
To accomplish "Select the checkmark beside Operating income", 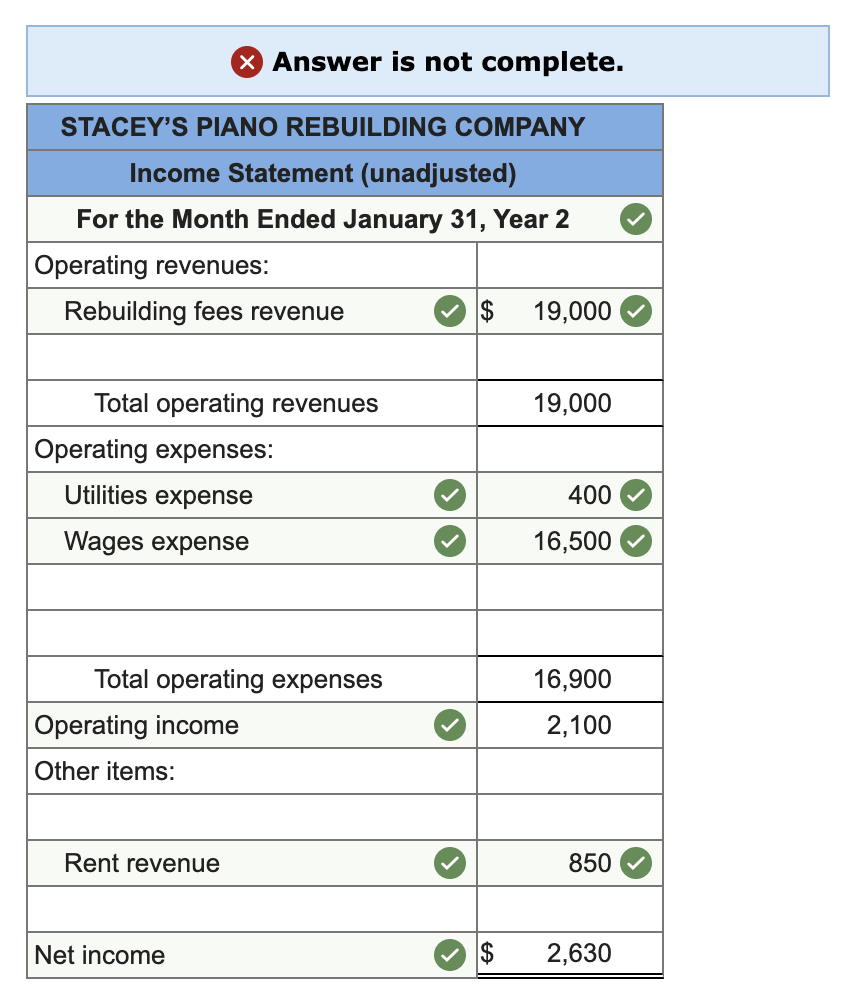I will pyautogui.click(x=449, y=725).
